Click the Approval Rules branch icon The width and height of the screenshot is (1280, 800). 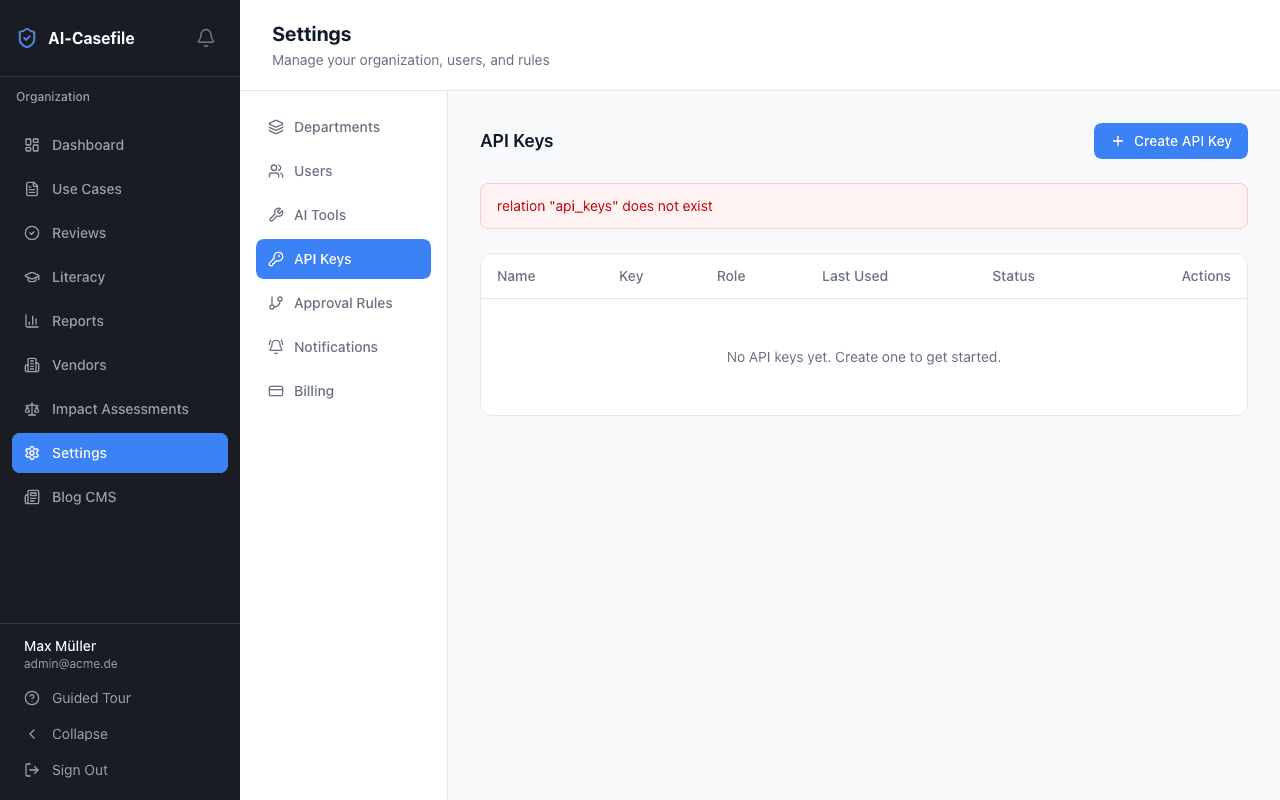click(x=275, y=303)
